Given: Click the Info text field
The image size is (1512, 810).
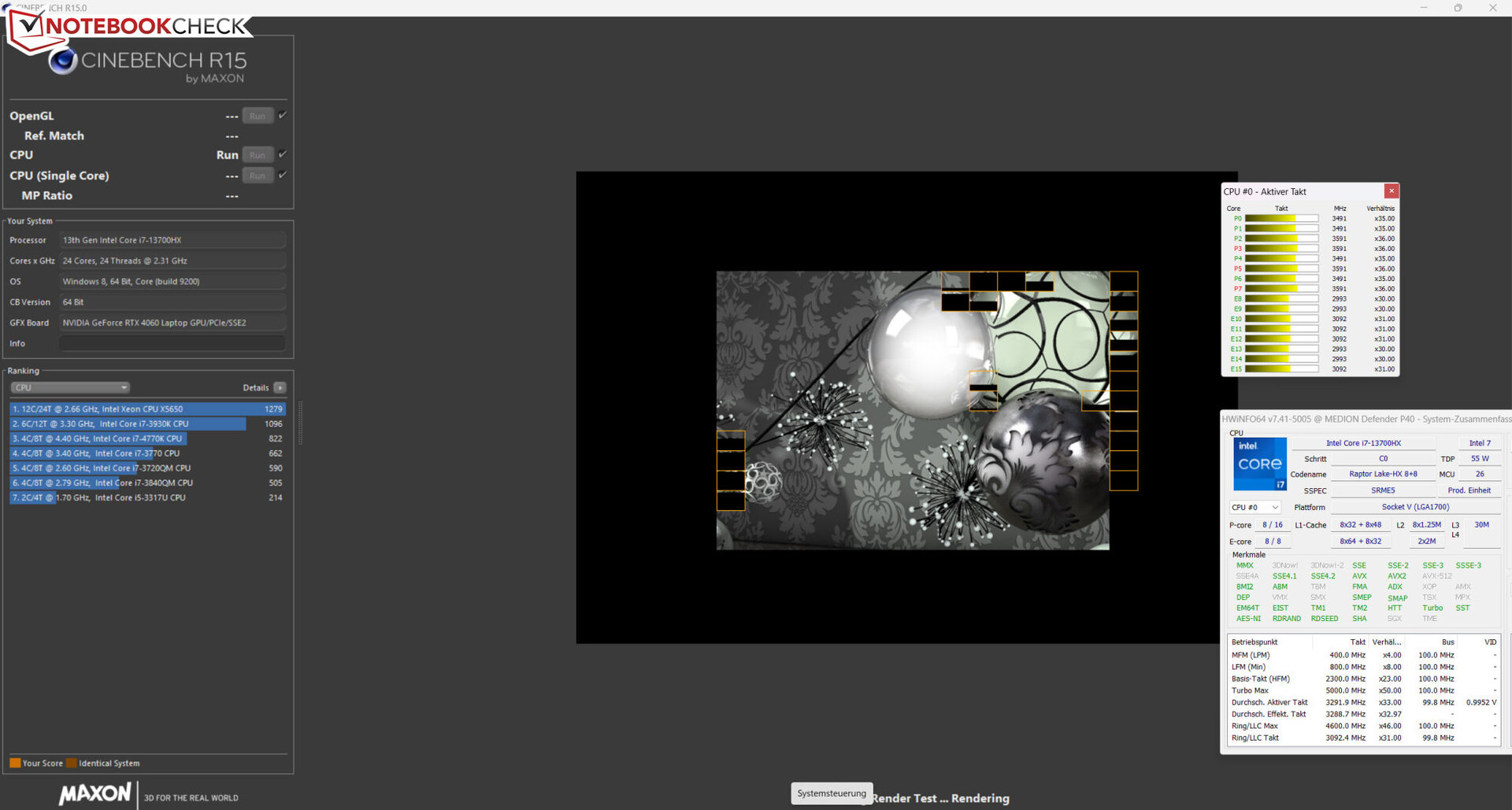Looking at the screenshot, I should (172, 343).
